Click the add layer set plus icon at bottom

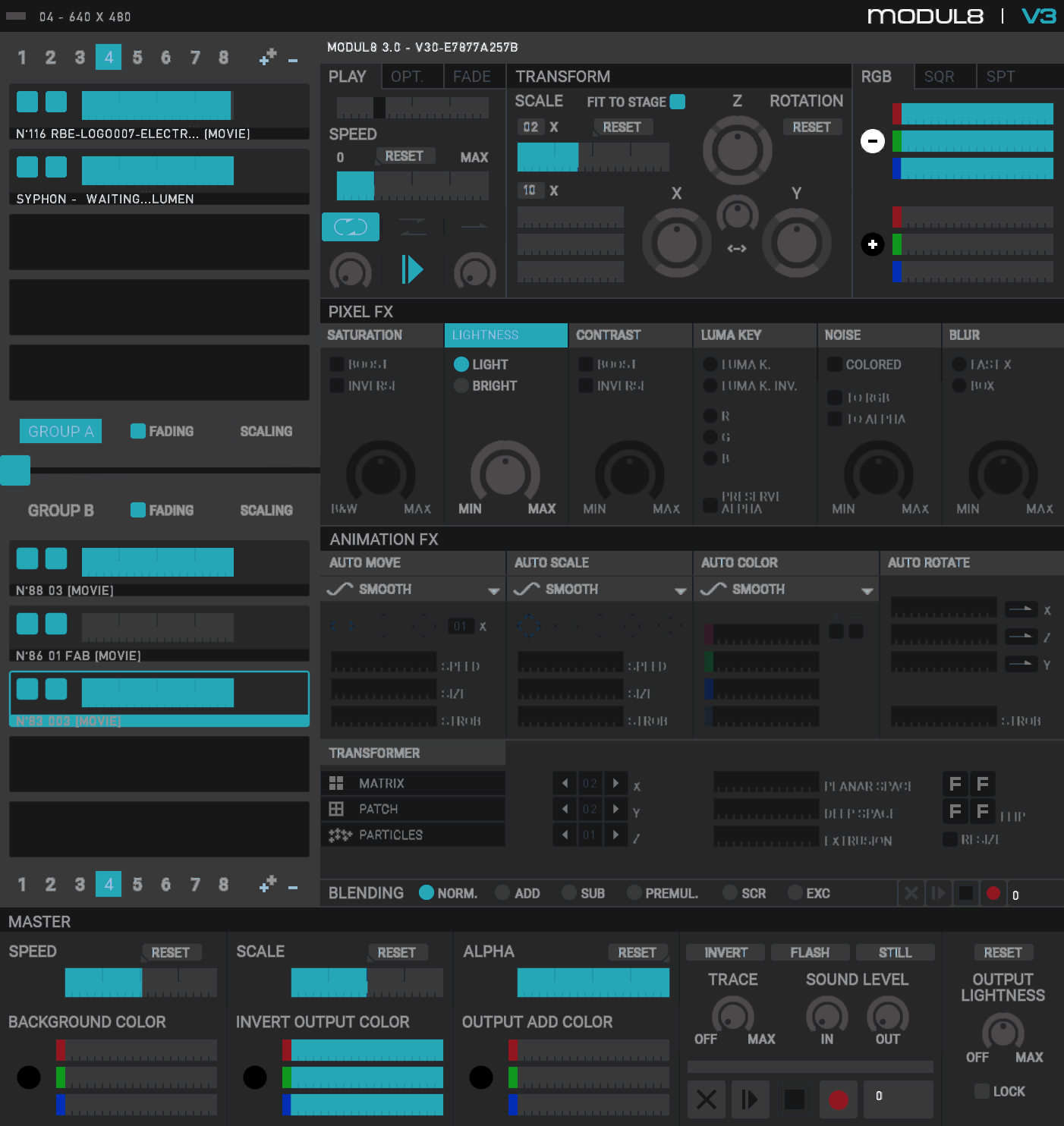pyautogui.click(x=268, y=884)
